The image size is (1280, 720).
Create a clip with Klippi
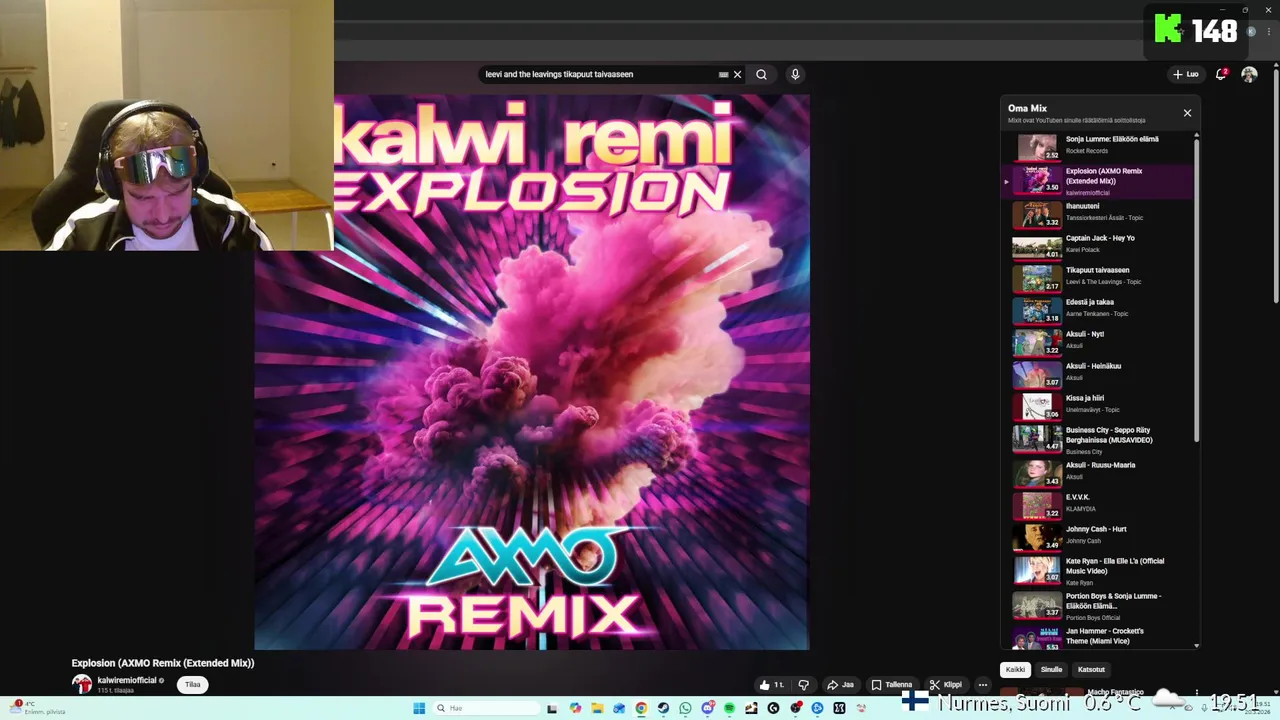946,685
